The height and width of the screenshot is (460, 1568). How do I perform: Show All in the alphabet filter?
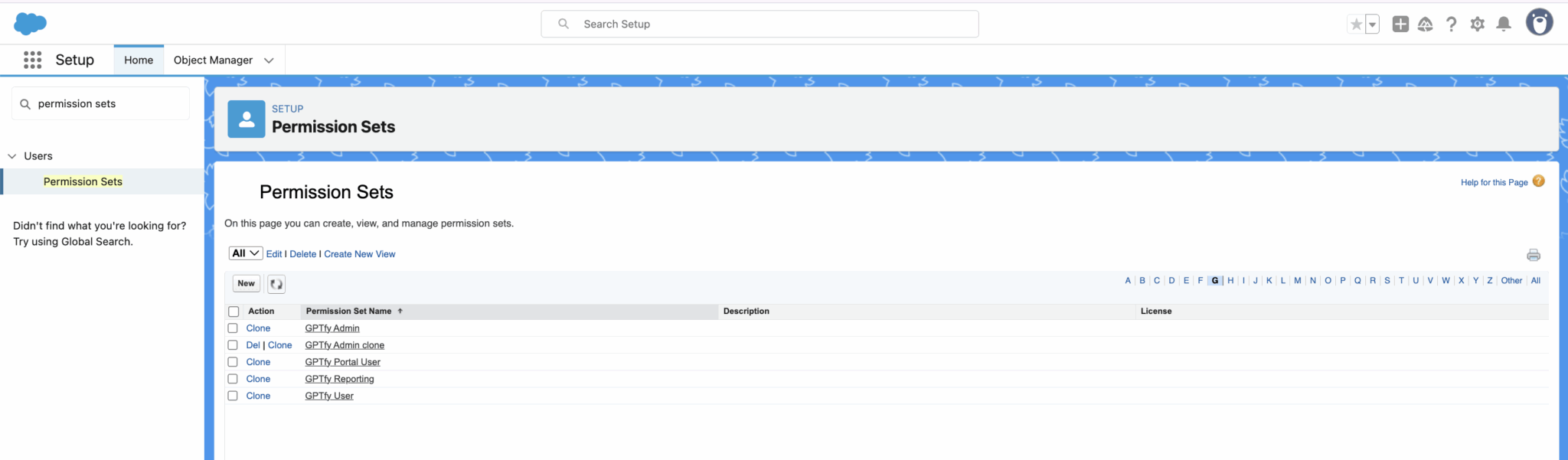(1536, 281)
